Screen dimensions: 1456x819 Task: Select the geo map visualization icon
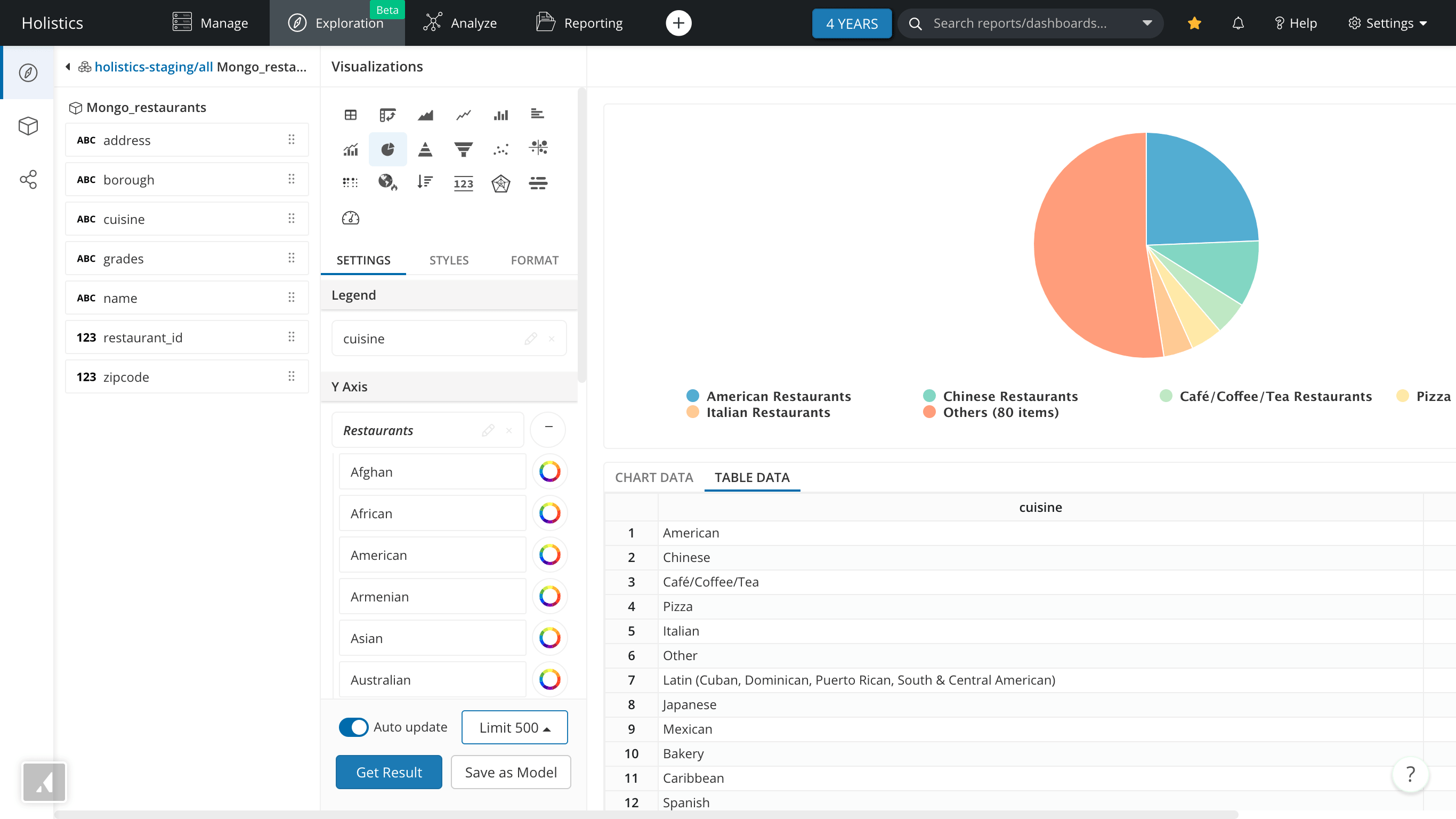coord(387,183)
